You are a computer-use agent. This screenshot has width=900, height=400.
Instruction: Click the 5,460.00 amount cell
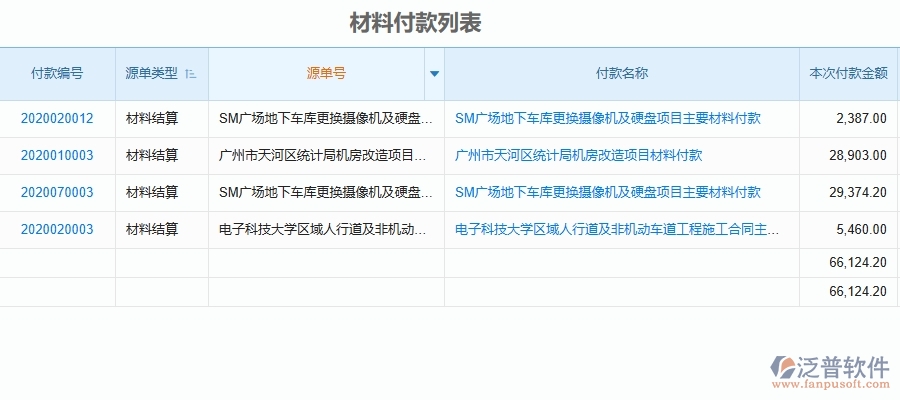860,229
